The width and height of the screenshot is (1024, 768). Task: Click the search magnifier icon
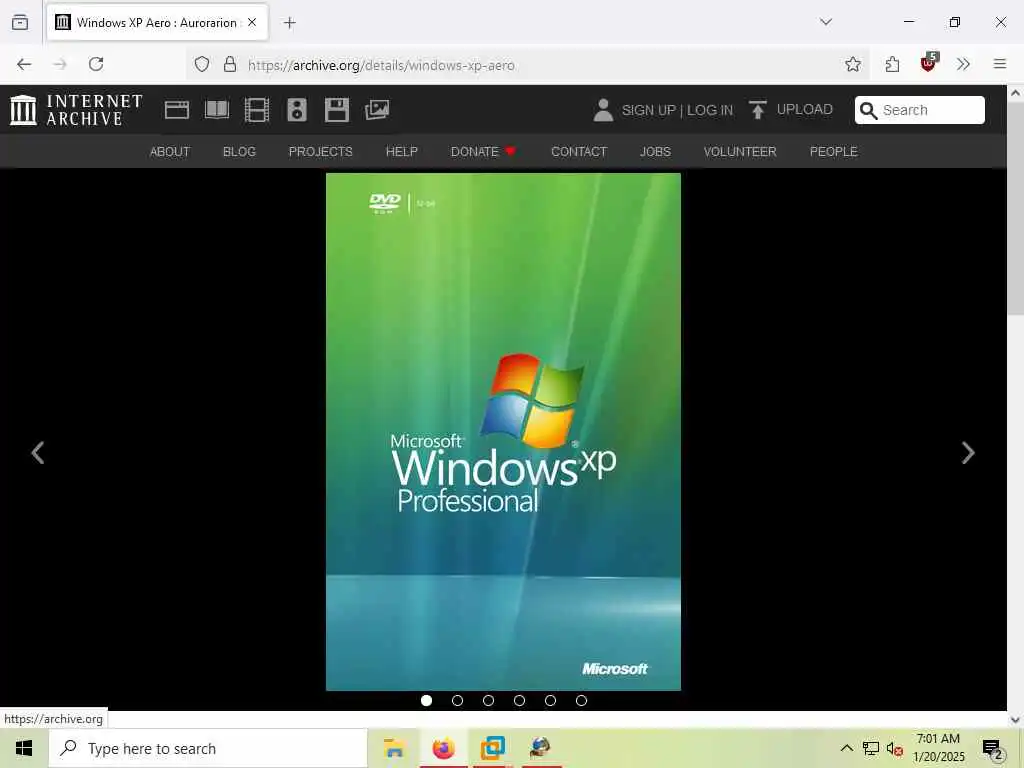click(x=869, y=110)
